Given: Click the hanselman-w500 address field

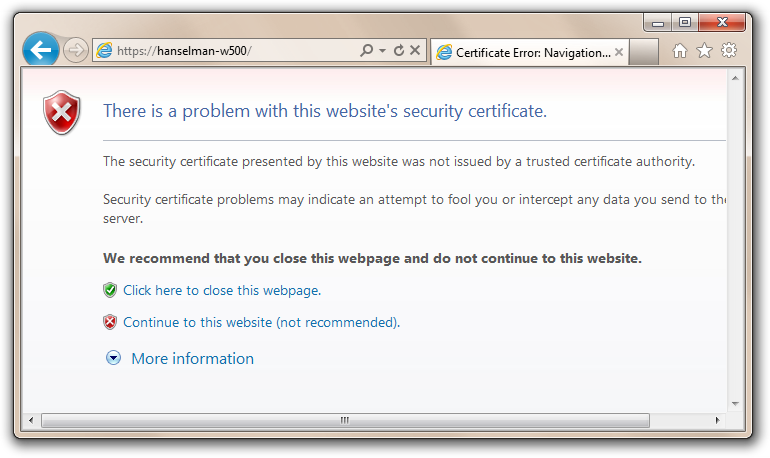Looking at the screenshot, I should coord(230,50).
